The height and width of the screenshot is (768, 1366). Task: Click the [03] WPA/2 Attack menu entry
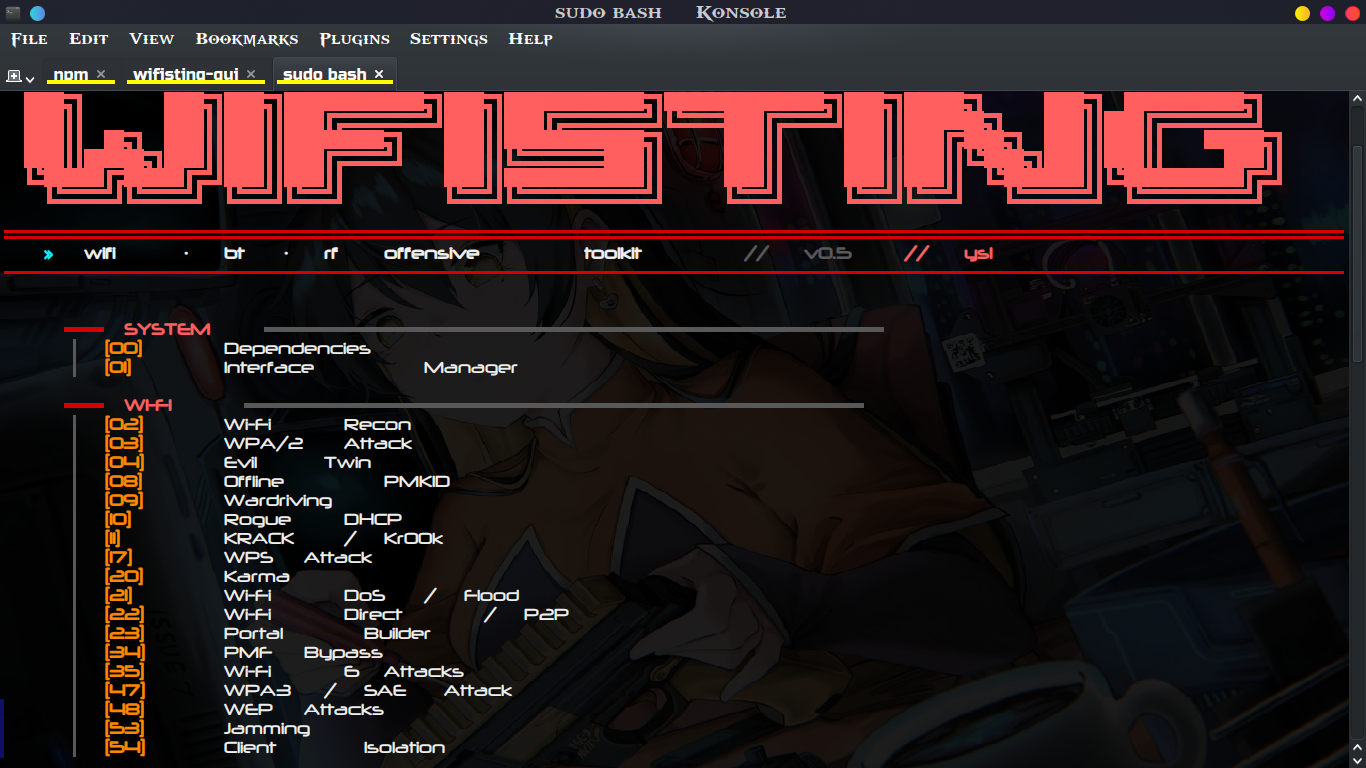[258, 443]
